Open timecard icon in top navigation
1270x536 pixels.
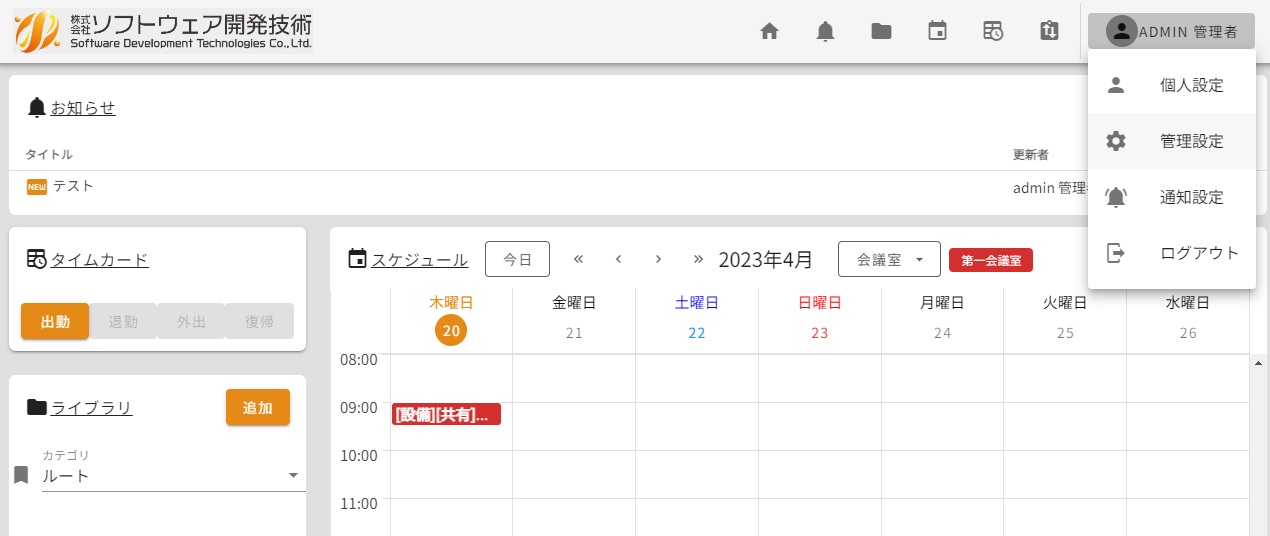point(993,31)
